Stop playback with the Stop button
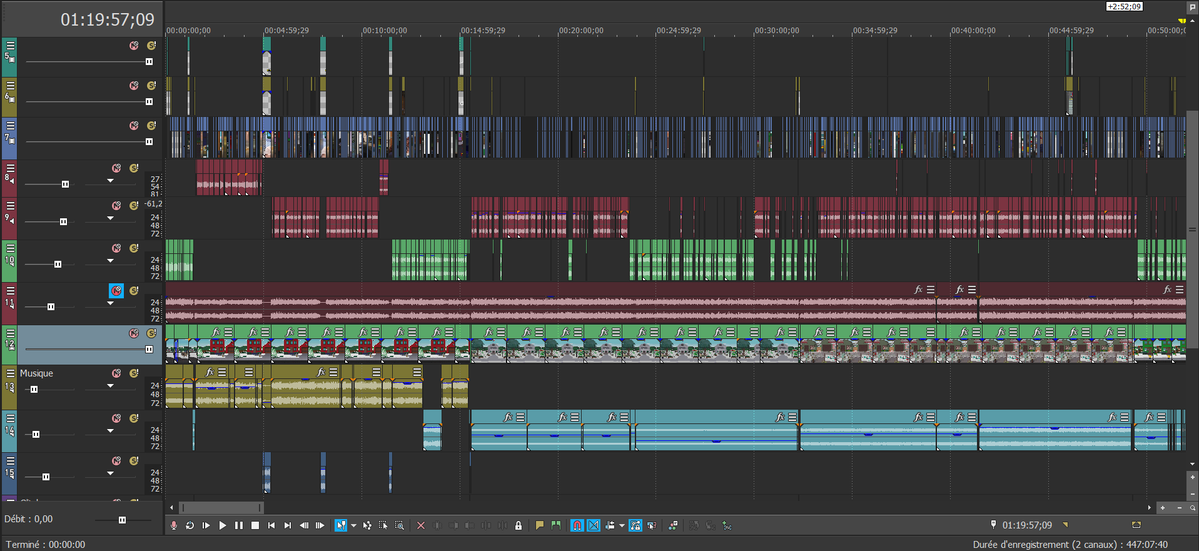The width and height of the screenshot is (1199, 551). click(x=255, y=525)
